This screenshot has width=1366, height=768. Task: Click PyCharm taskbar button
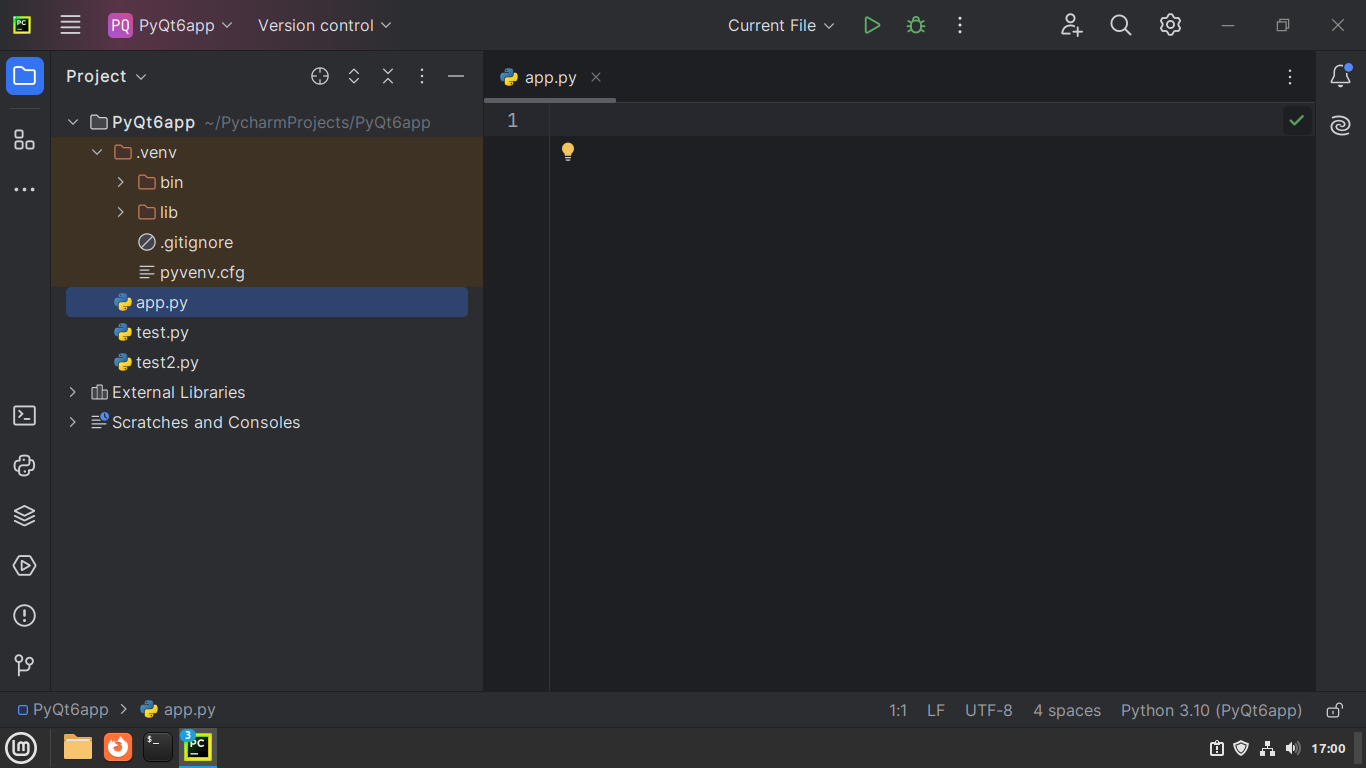pos(198,747)
